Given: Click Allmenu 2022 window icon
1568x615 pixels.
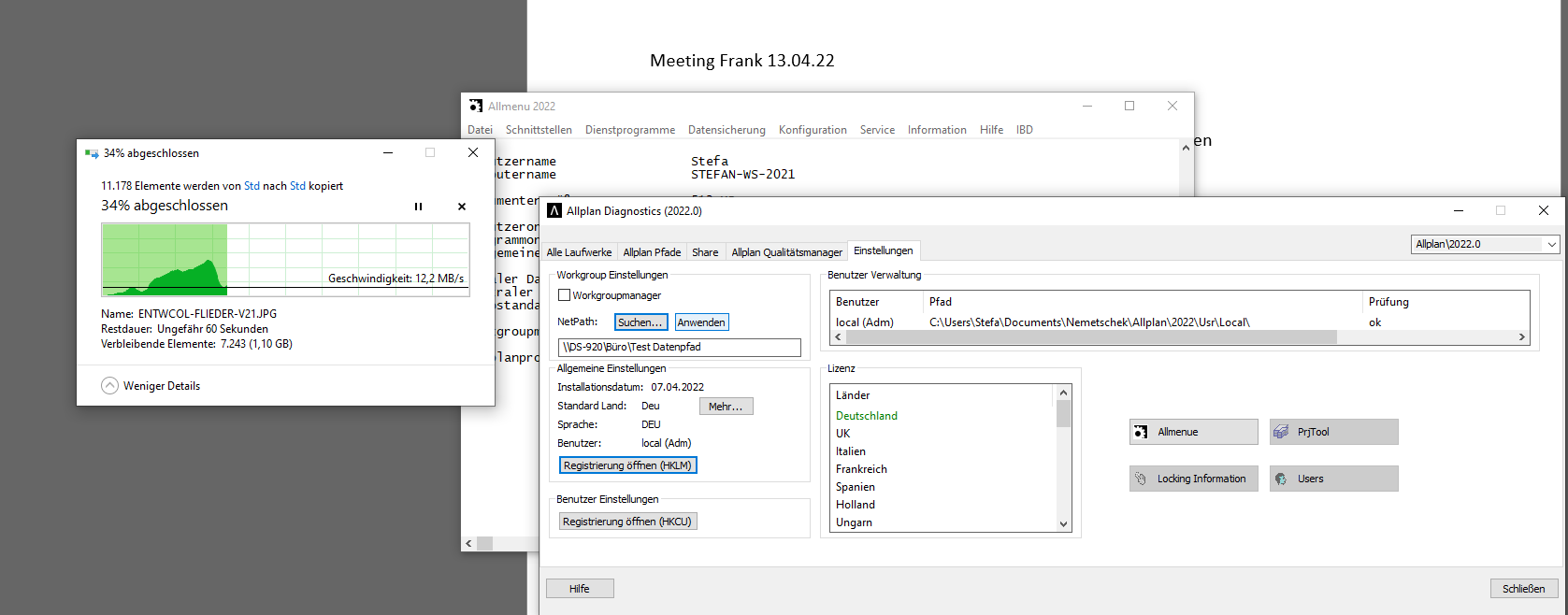Looking at the screenshot, I should click(x=476, y=107).
